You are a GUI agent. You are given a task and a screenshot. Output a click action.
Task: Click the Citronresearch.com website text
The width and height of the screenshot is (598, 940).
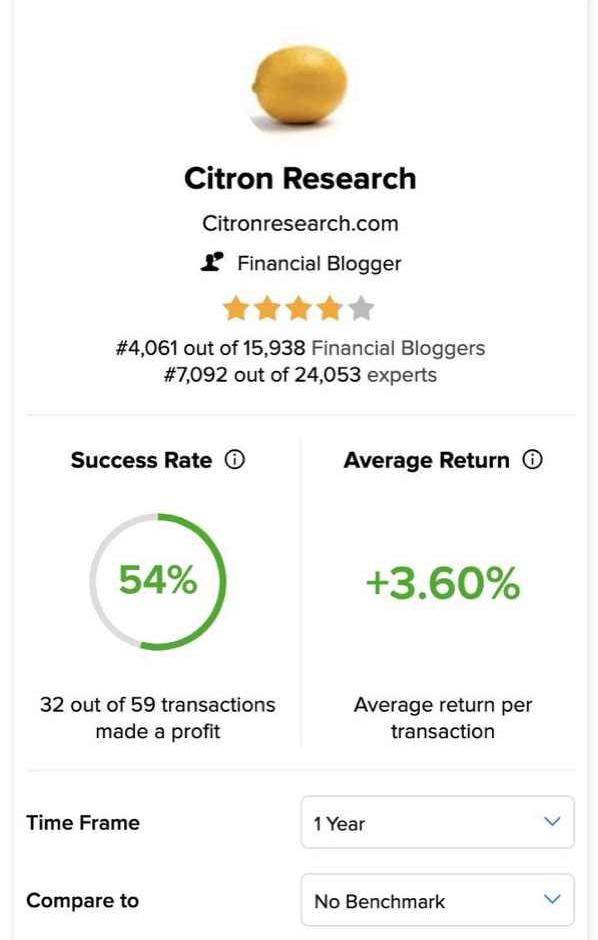300,223
